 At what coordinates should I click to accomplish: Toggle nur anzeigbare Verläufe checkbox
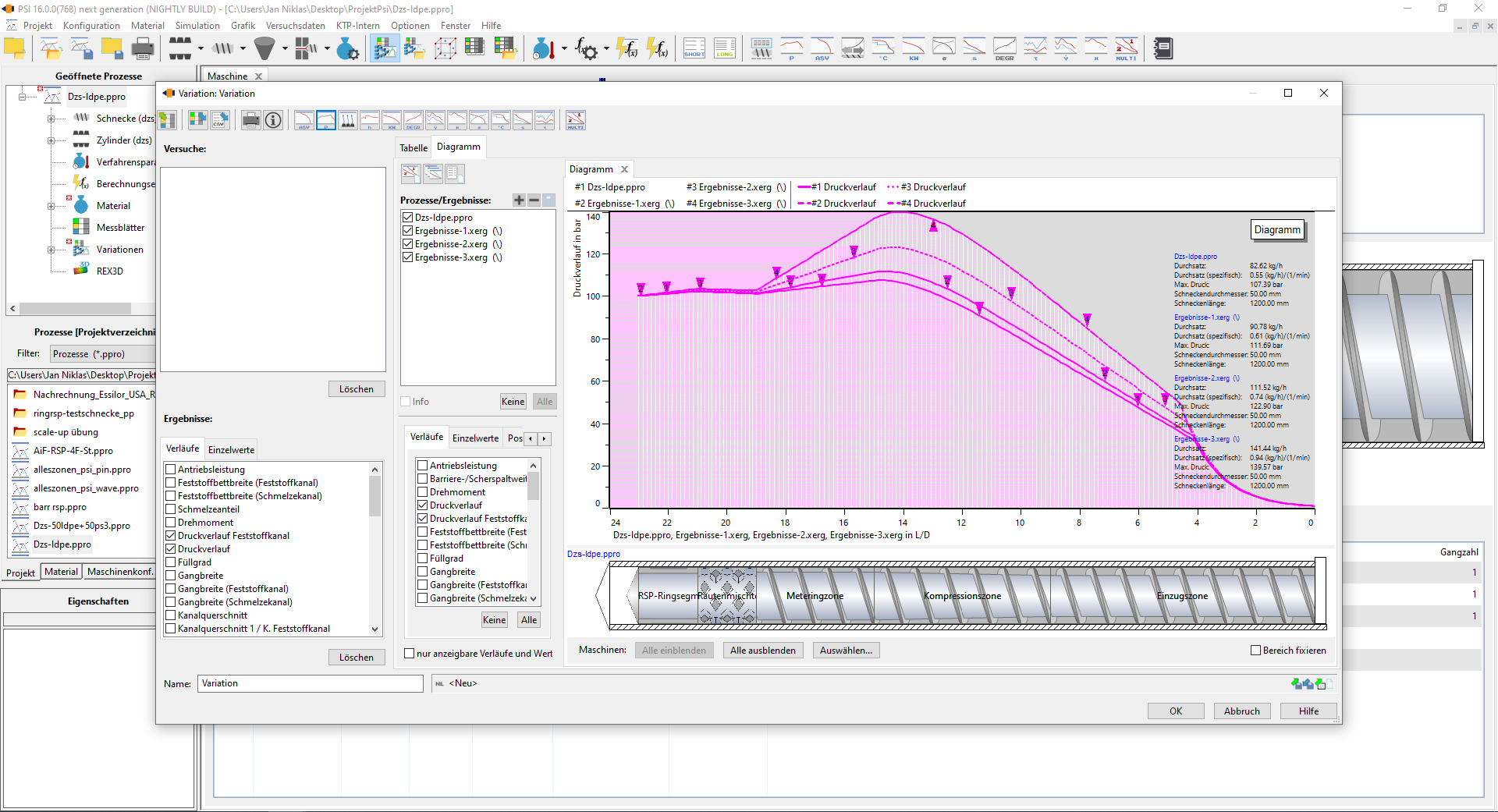pyautogui.click(x=409, y=654)
